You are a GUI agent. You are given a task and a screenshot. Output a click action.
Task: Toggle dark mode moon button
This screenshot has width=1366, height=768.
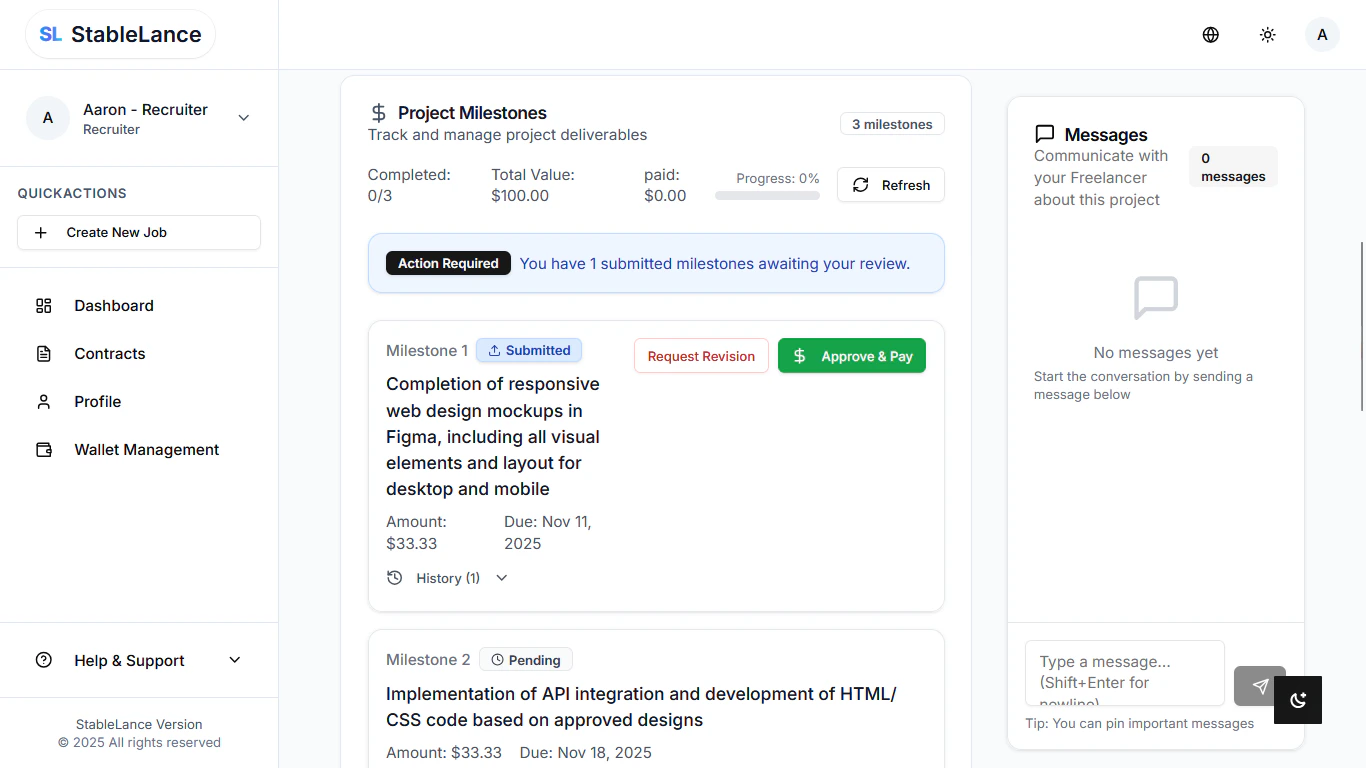[1298, 700]
